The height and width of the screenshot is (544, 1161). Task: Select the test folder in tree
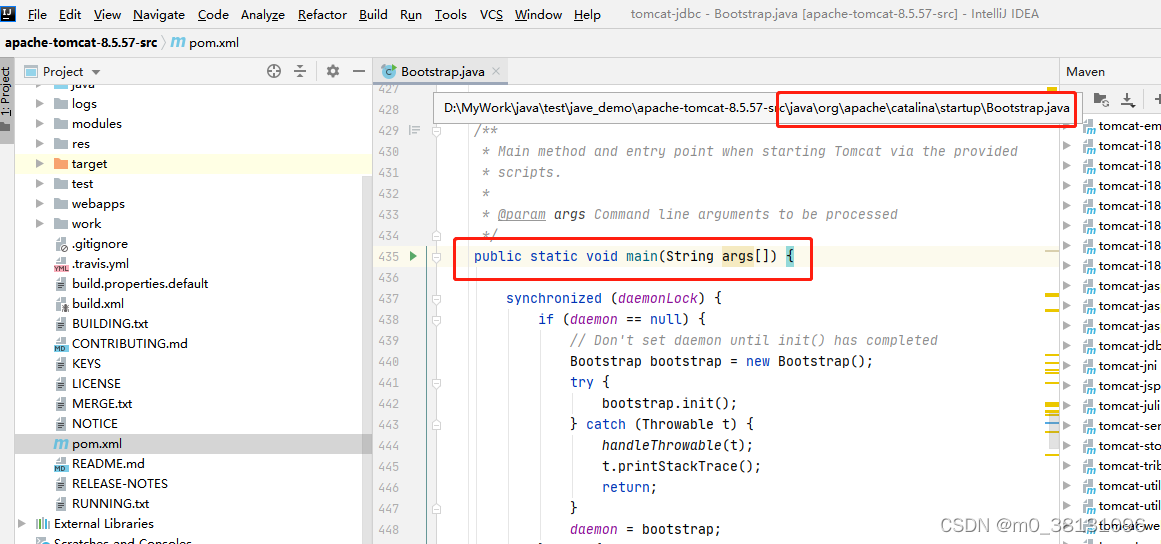click(x=193, y=184)
